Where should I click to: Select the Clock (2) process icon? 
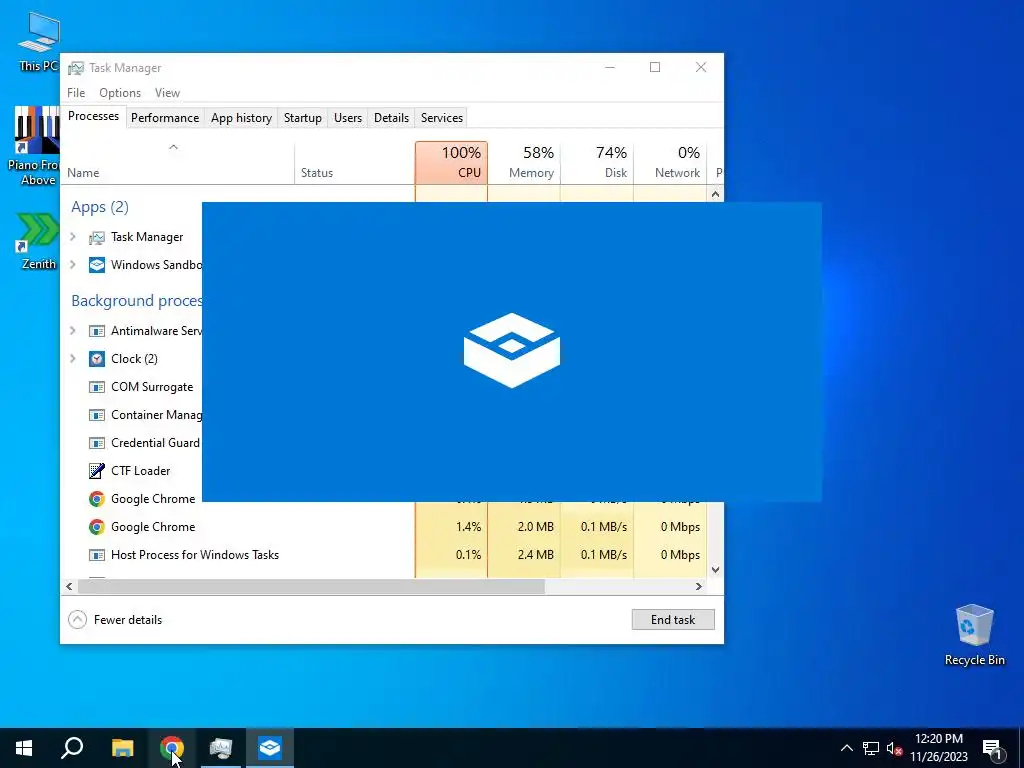click(x=97, y=359)
